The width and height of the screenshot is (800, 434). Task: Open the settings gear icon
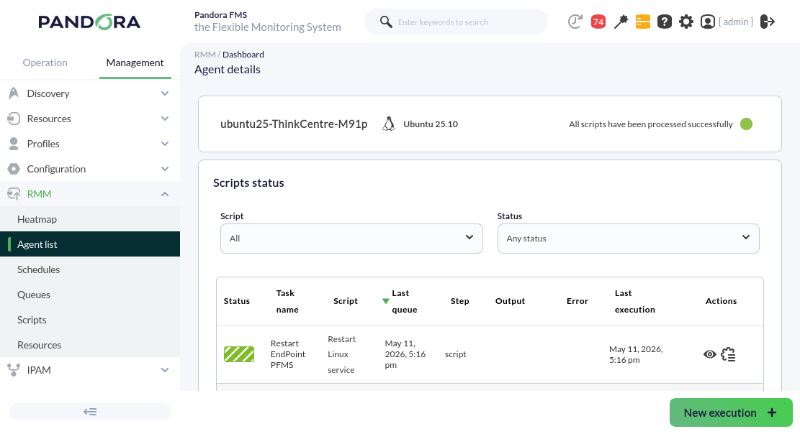click(686, 22)
